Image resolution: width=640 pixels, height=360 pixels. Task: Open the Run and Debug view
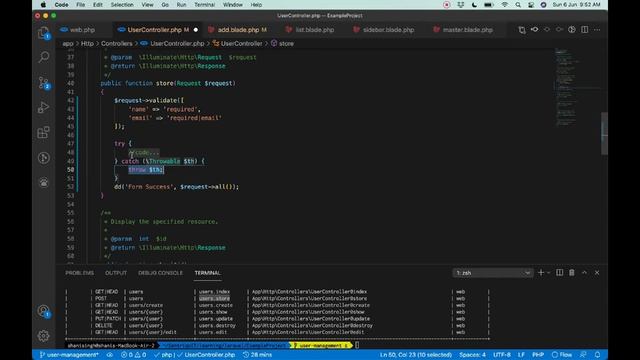coord(44,107)
